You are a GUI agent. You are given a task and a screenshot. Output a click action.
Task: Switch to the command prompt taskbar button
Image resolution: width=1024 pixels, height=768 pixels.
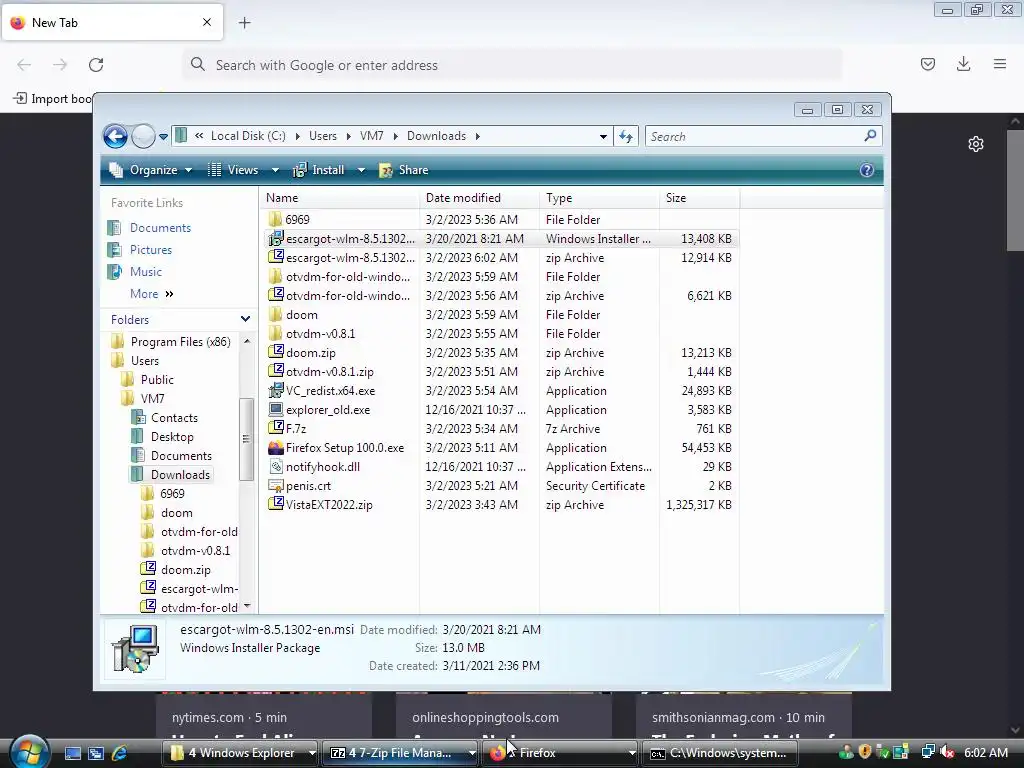click(x=720, y=753)
